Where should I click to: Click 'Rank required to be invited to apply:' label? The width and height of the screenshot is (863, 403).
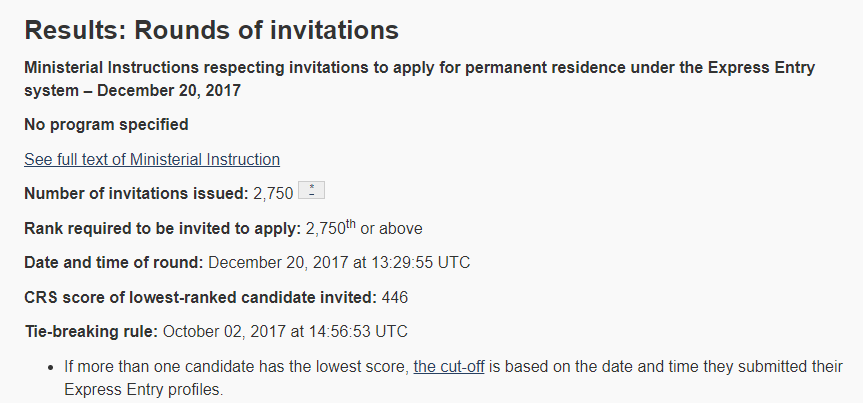click(162, 228)
